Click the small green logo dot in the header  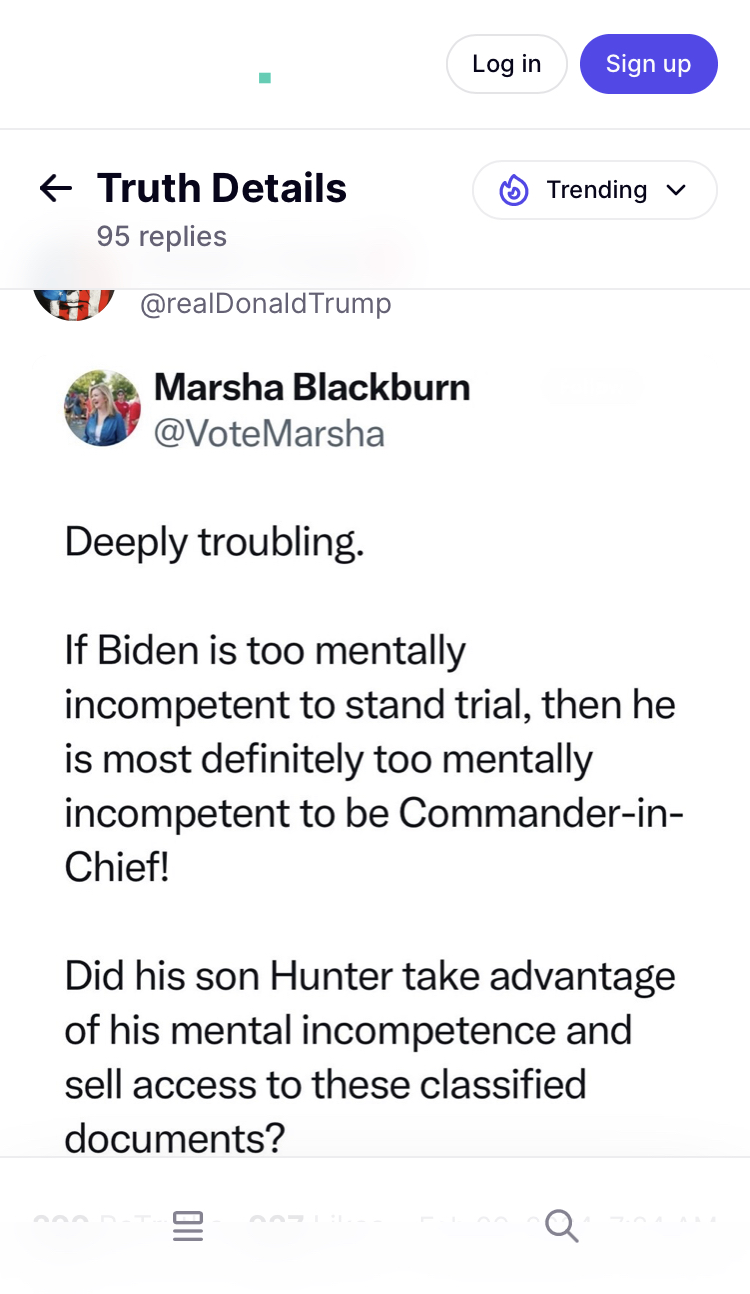265,78
